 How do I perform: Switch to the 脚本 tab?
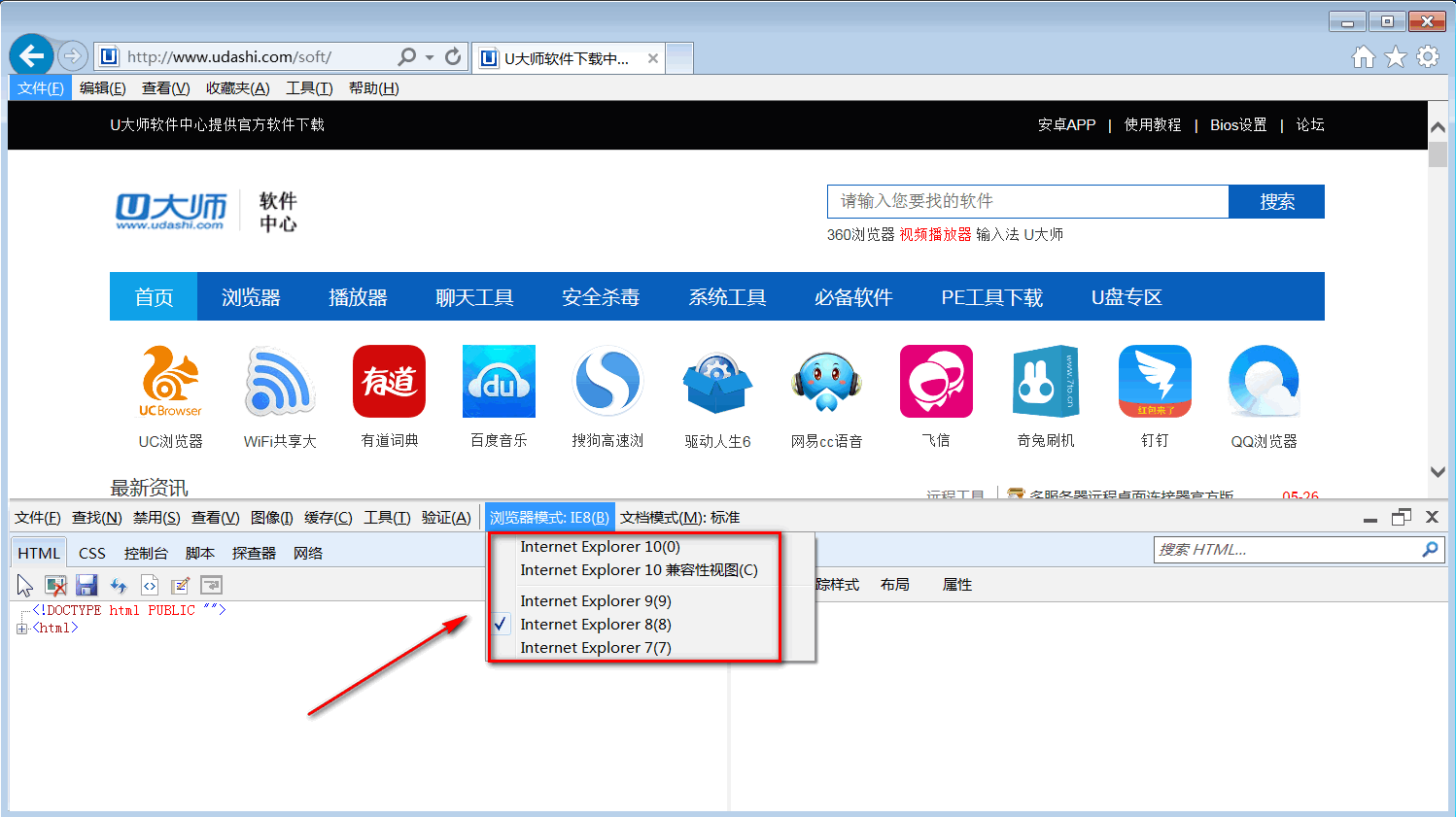pyautogui.click(x=200, y=553)
